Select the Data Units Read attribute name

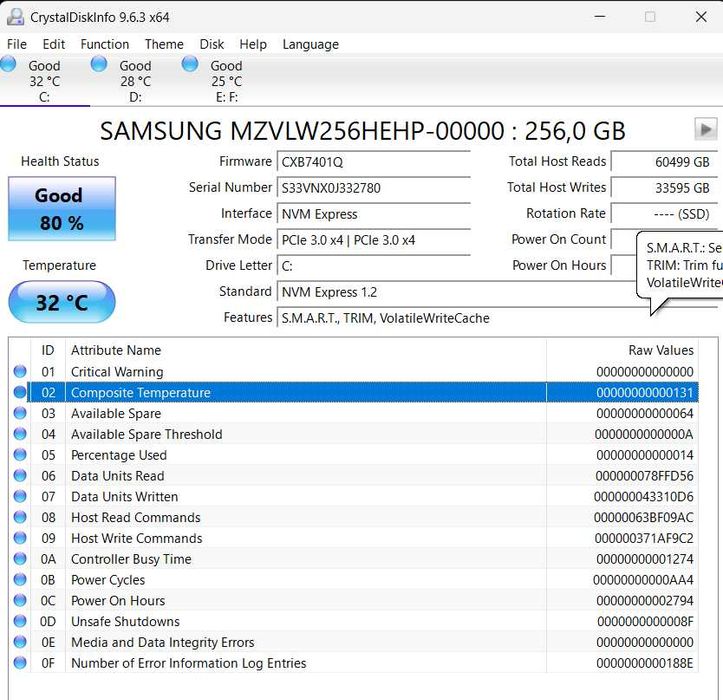118,476
